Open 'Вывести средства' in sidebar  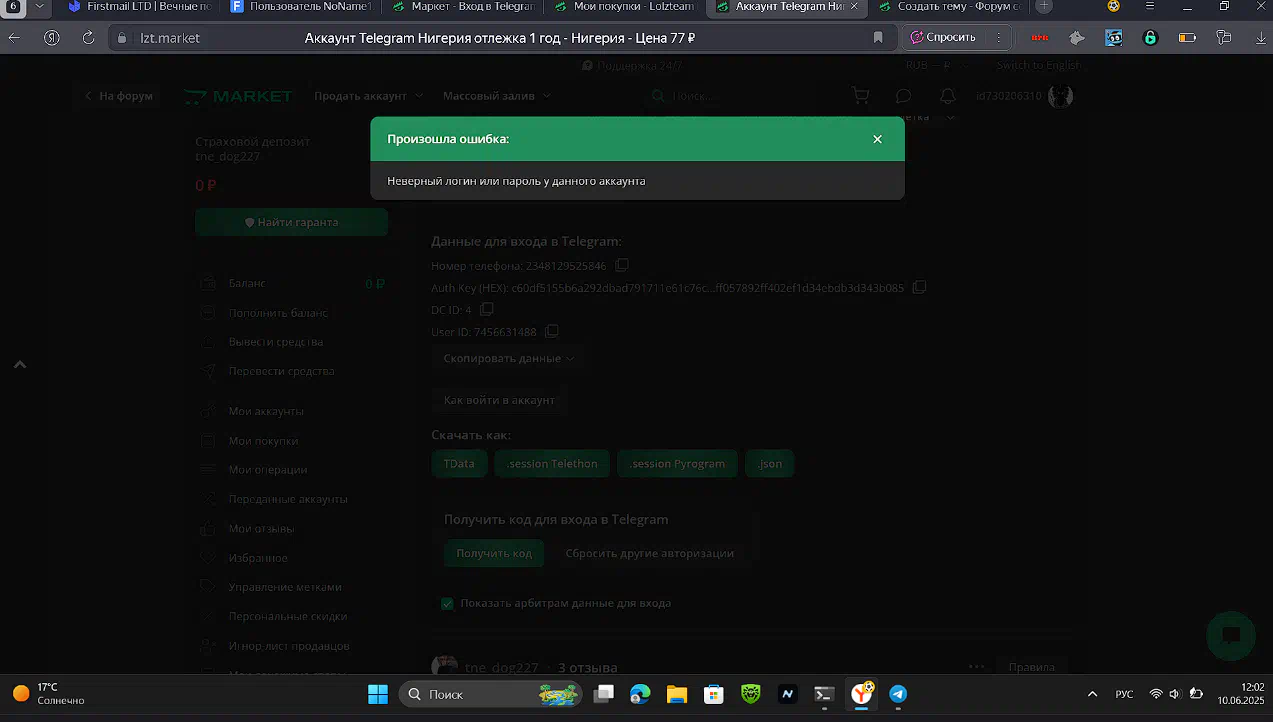[x=275, y=342]
